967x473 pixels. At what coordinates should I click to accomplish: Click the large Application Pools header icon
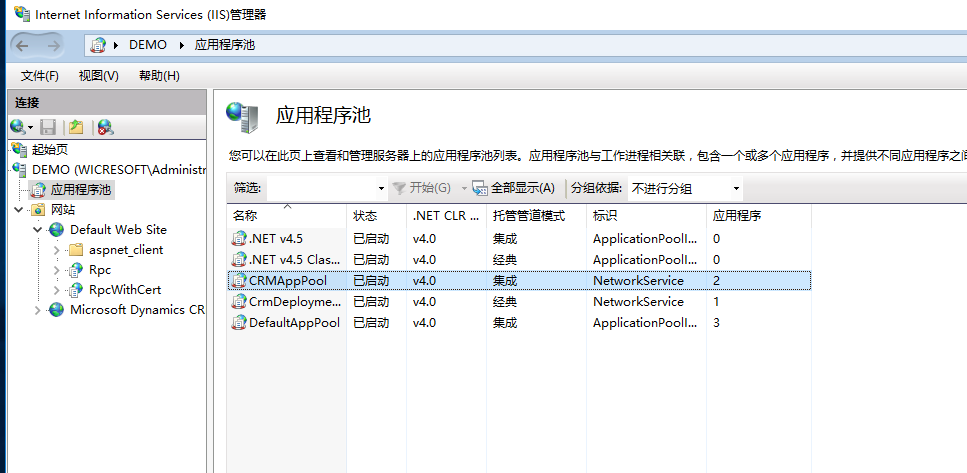tap(242, 117)
